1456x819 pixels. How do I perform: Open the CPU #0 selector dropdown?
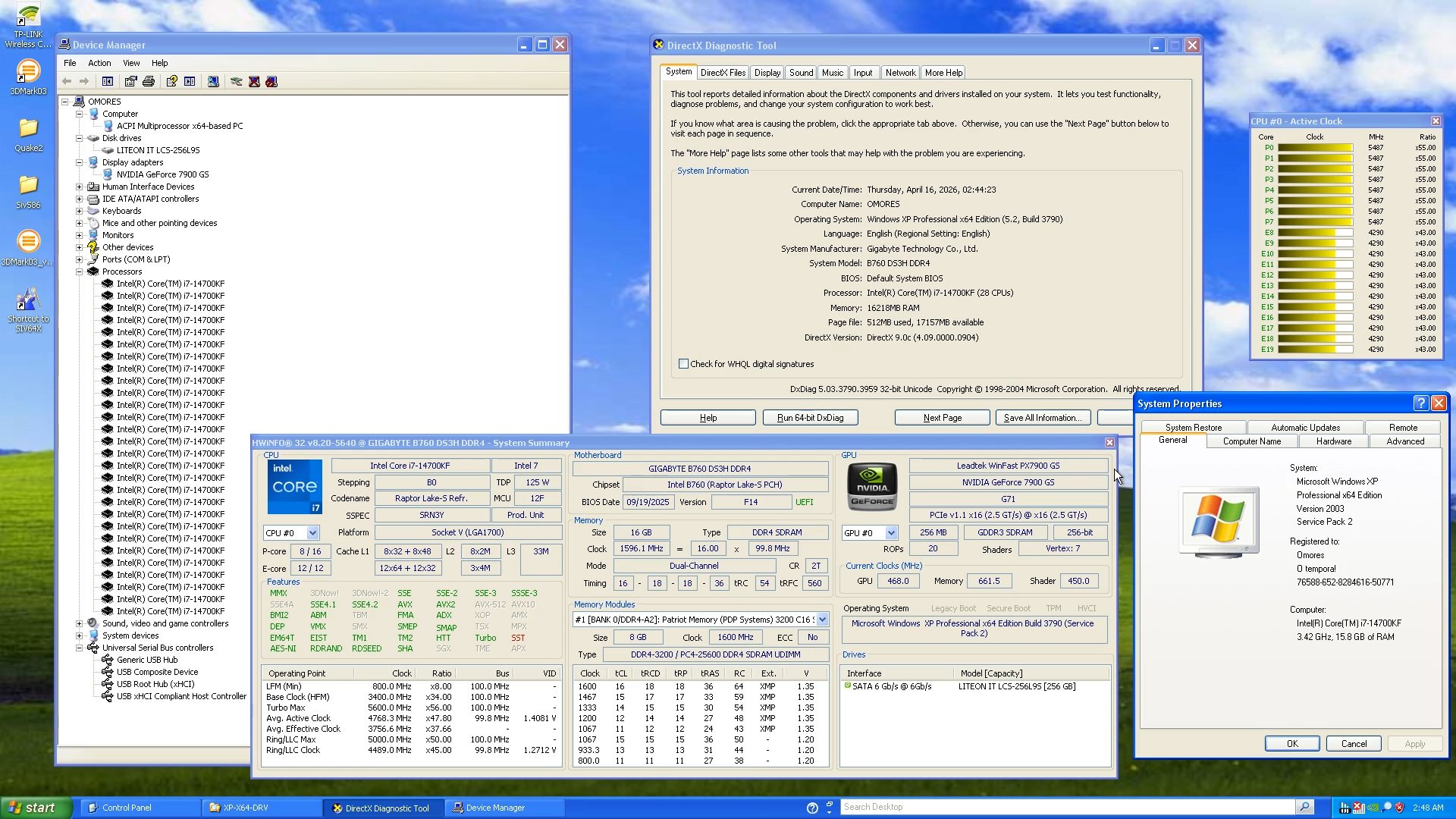click(312, 533)
